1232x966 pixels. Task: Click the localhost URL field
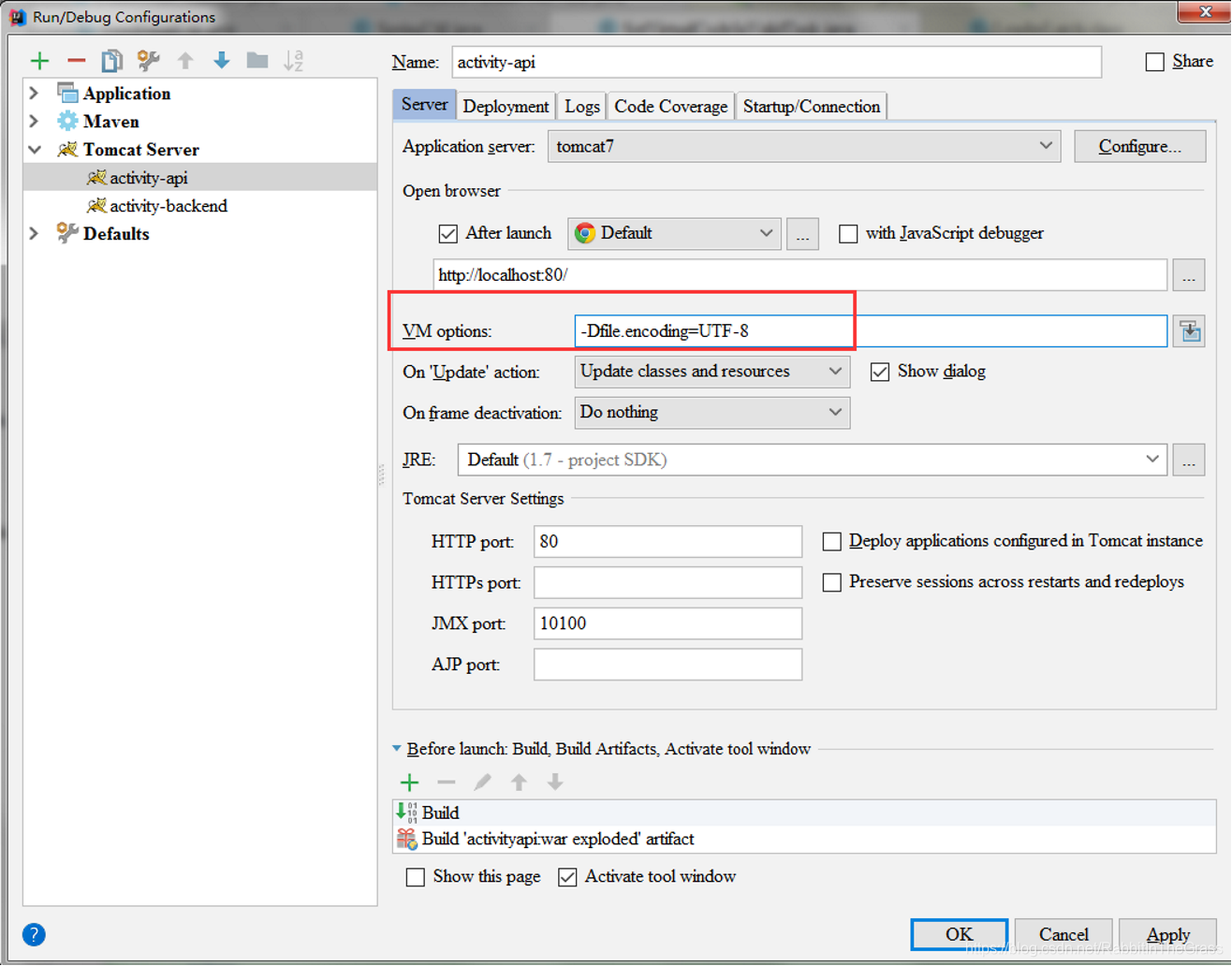click(800, 275)
